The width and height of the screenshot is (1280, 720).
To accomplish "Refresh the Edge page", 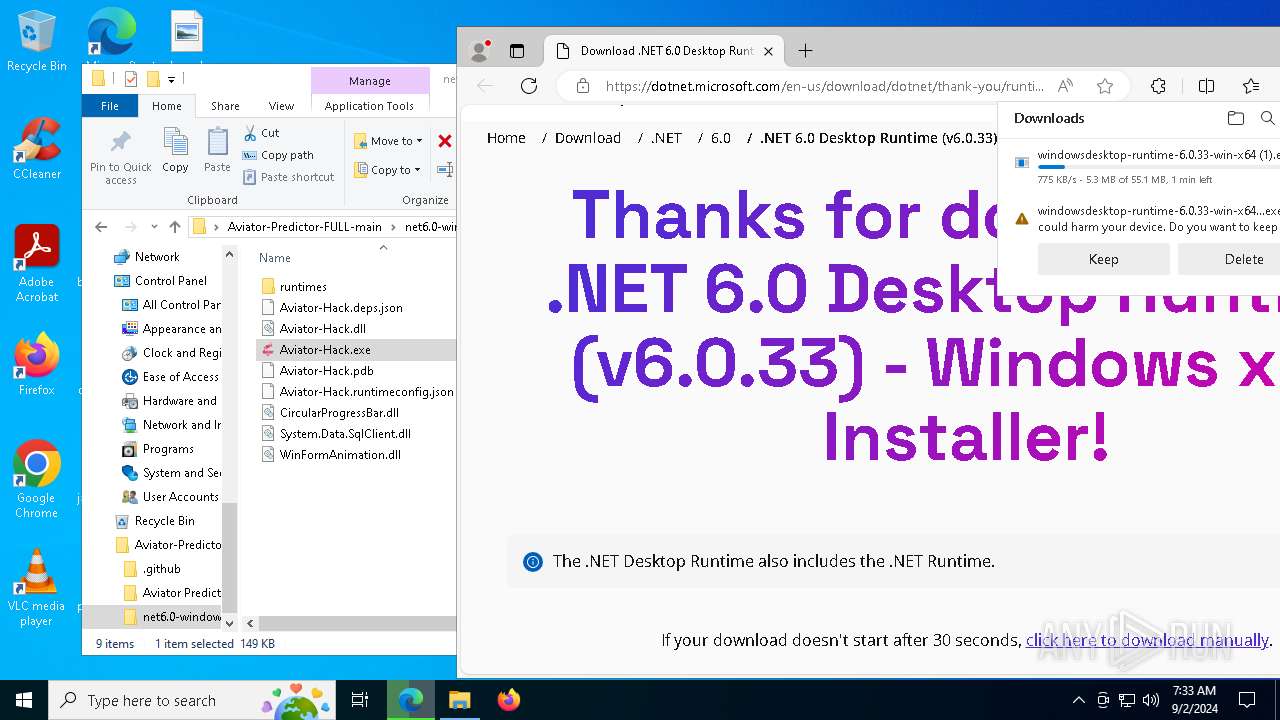I will pos(529,86).
